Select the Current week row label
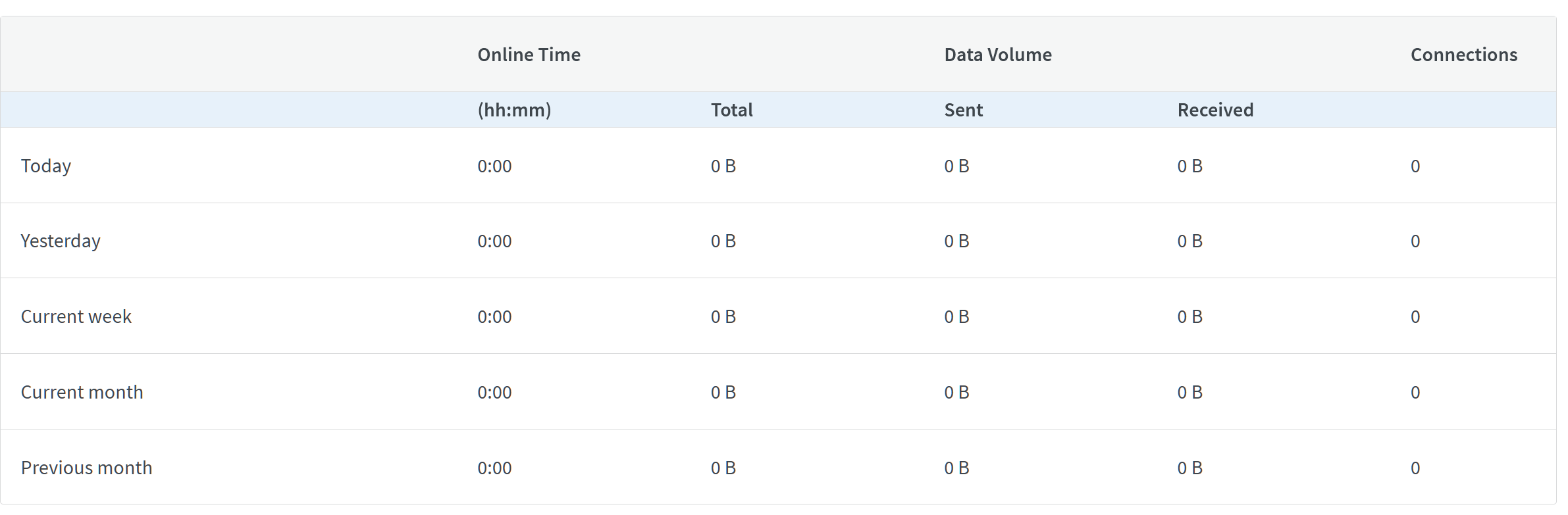Screen dimensions: 1568x515 (x=76, y=316)
